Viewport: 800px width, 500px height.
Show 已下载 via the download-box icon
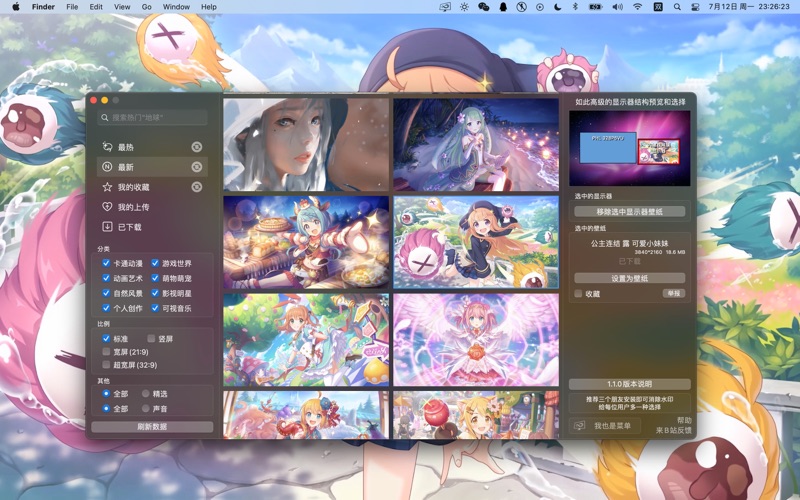pyautogui.click(x=107, y=227)
